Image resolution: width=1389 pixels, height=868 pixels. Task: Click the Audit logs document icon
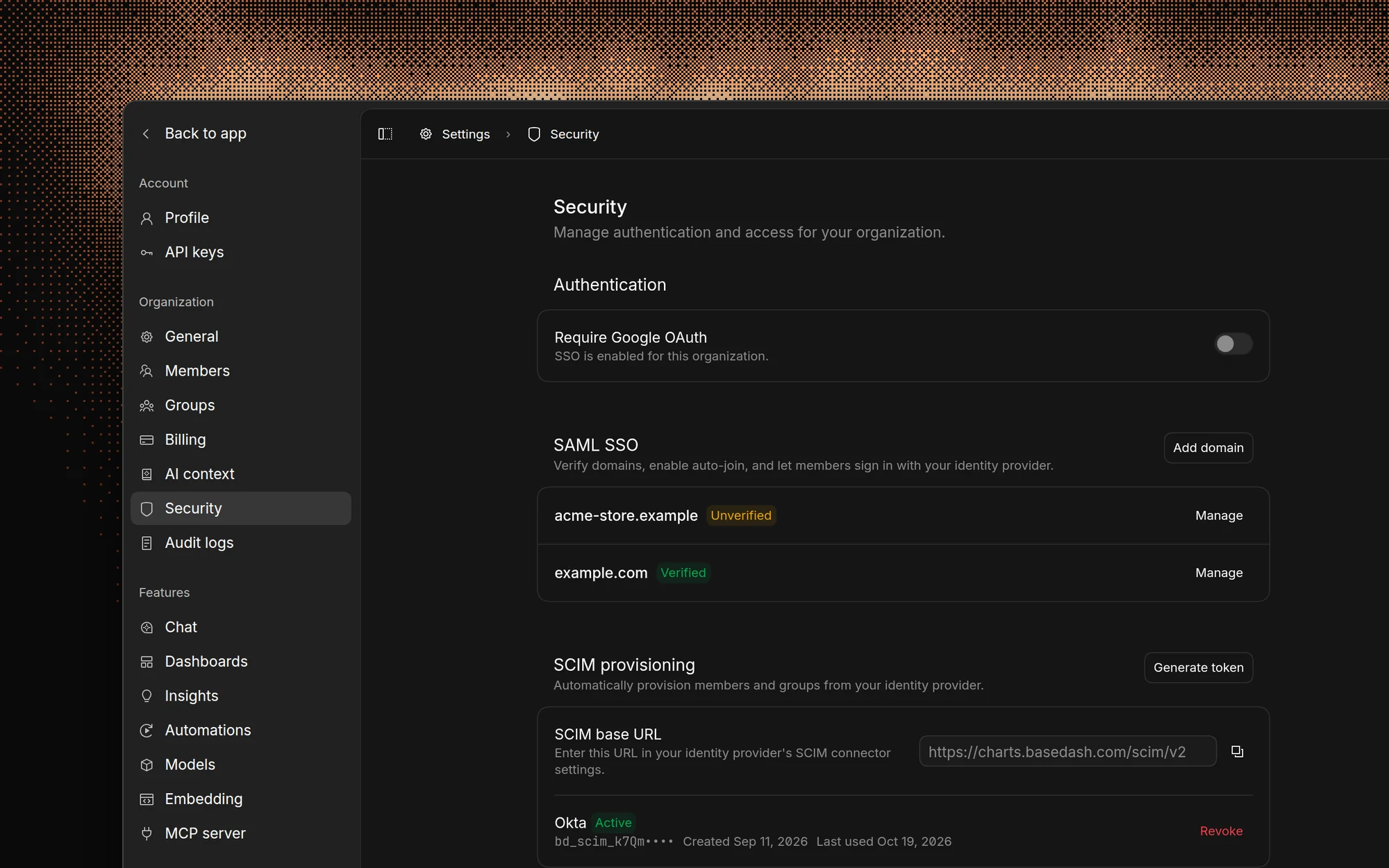coord(147,543)
